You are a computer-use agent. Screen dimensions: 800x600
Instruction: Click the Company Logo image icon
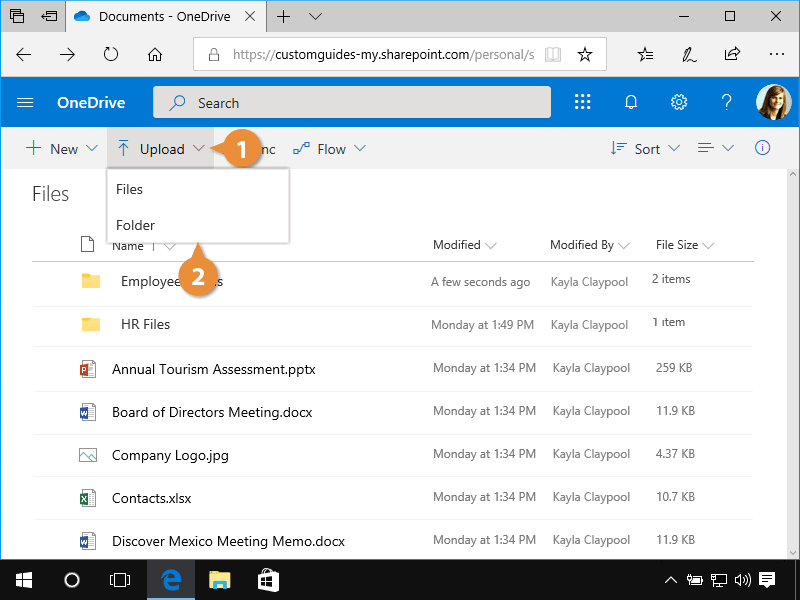pos(88,455)
